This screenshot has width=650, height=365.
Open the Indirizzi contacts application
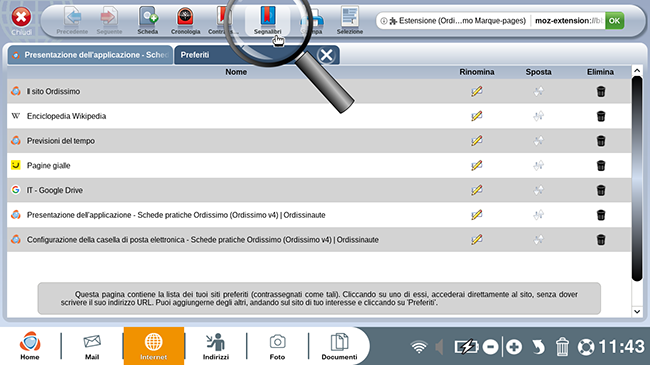(216, 346)
